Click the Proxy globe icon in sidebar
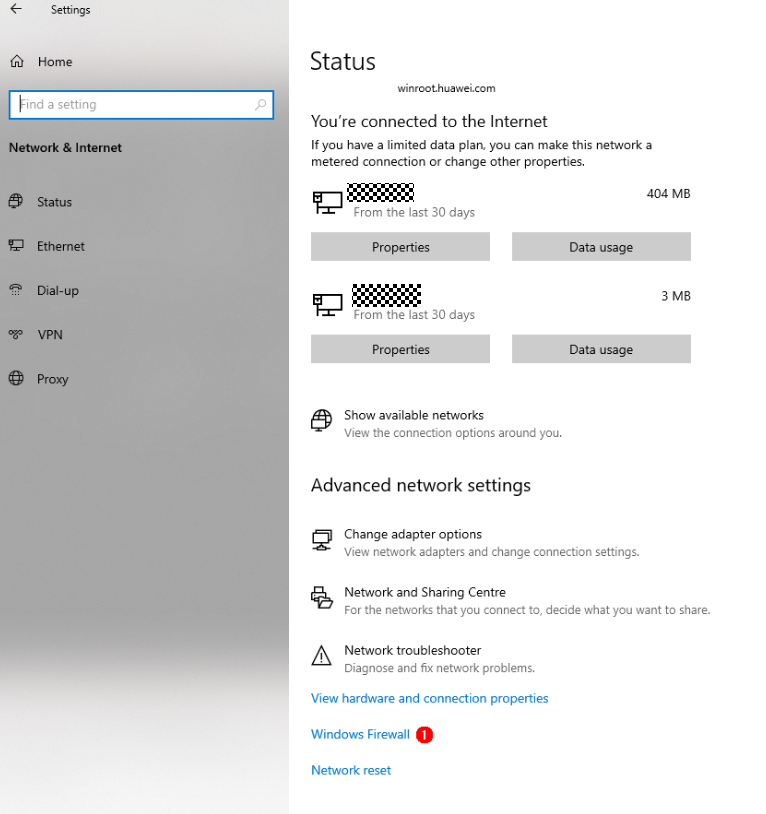 point(16,379)
